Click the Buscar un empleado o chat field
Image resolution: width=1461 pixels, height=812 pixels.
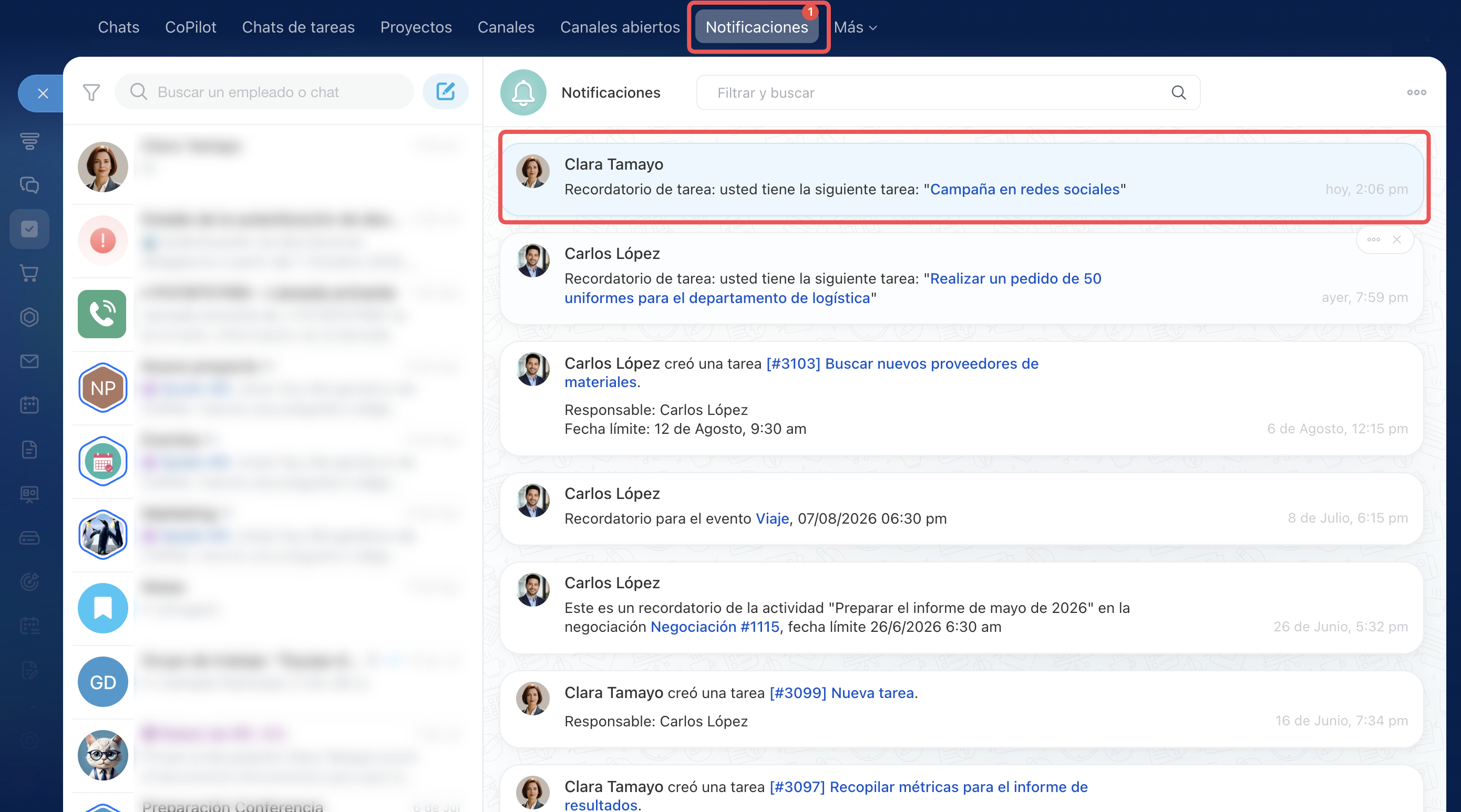tap(264, 92)
